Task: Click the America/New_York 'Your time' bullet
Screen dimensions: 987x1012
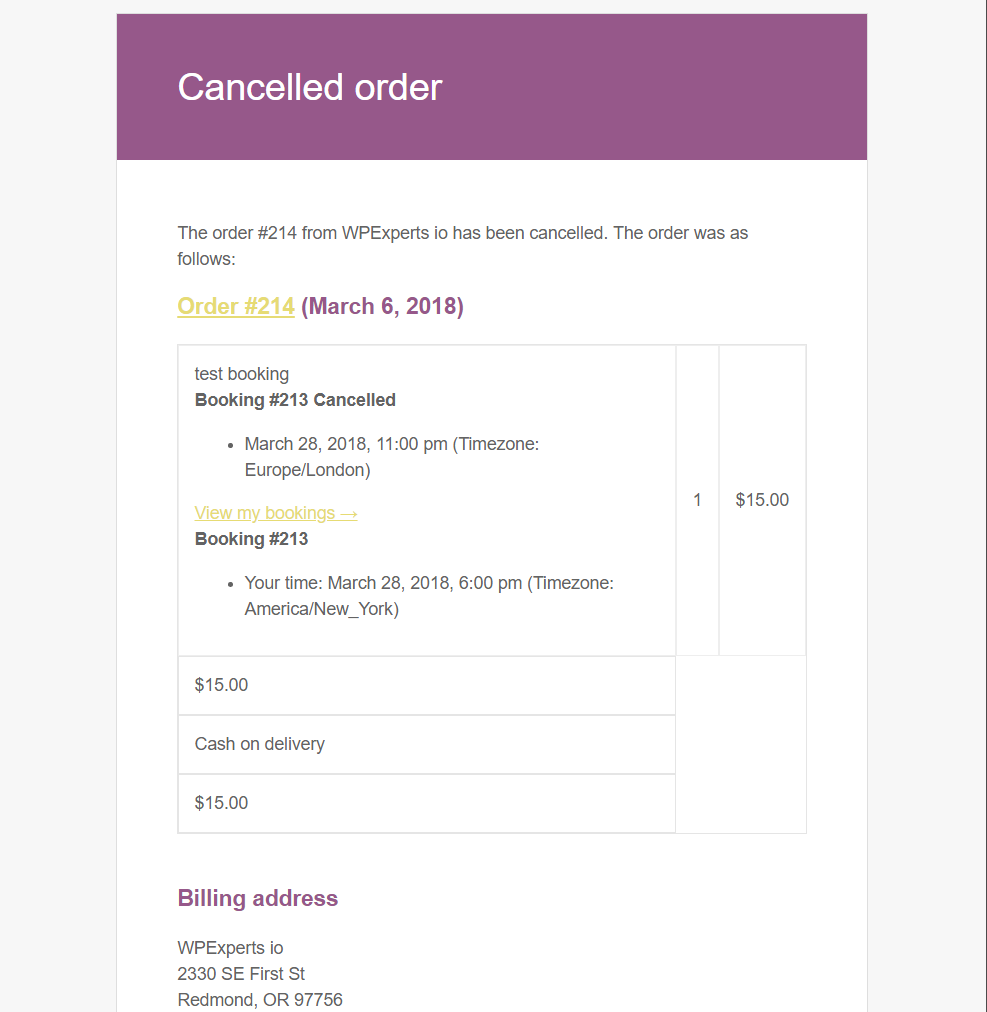Action: tap(428, 596)
